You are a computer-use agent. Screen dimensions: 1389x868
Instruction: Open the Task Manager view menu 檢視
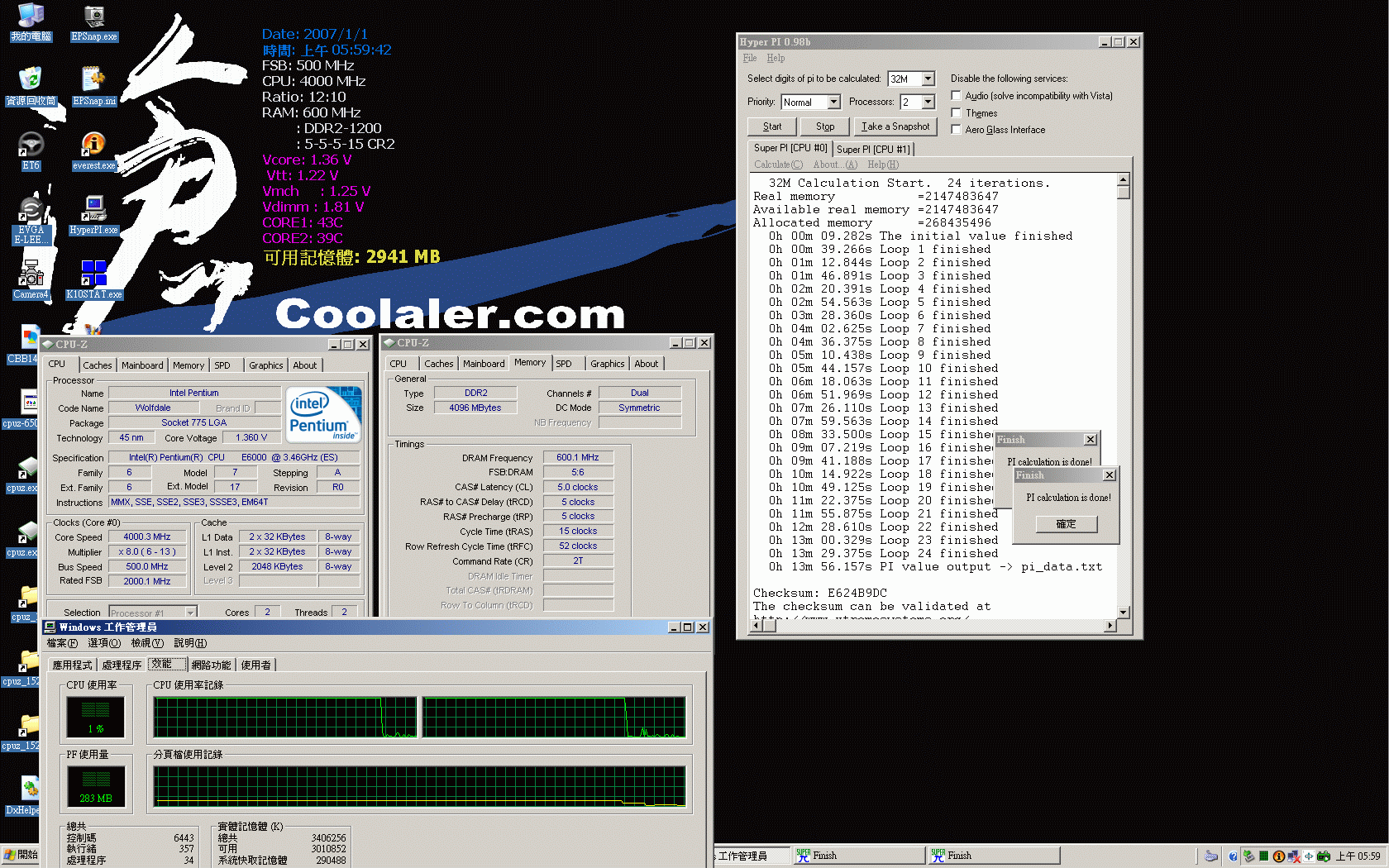147,643
